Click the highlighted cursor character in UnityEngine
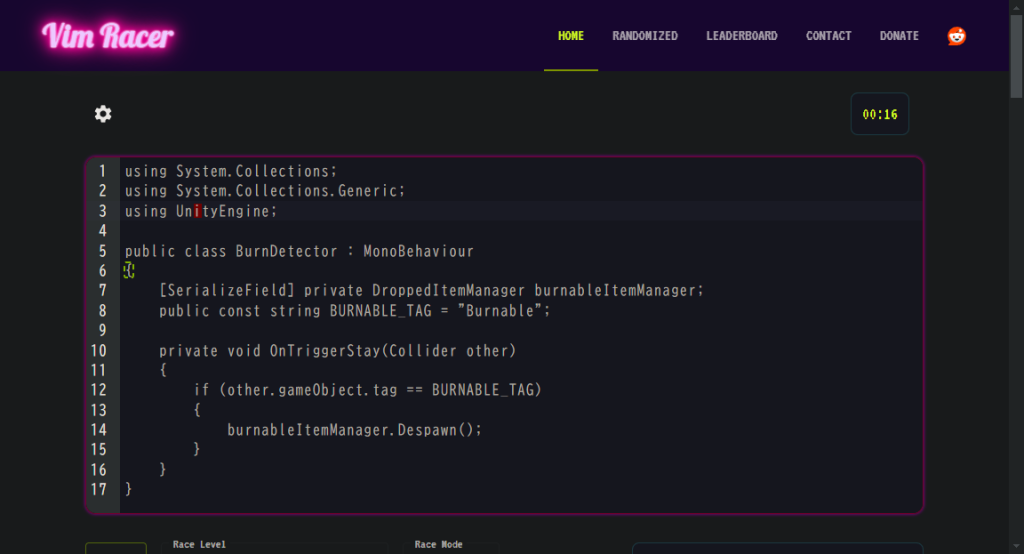 coord(197,211)
